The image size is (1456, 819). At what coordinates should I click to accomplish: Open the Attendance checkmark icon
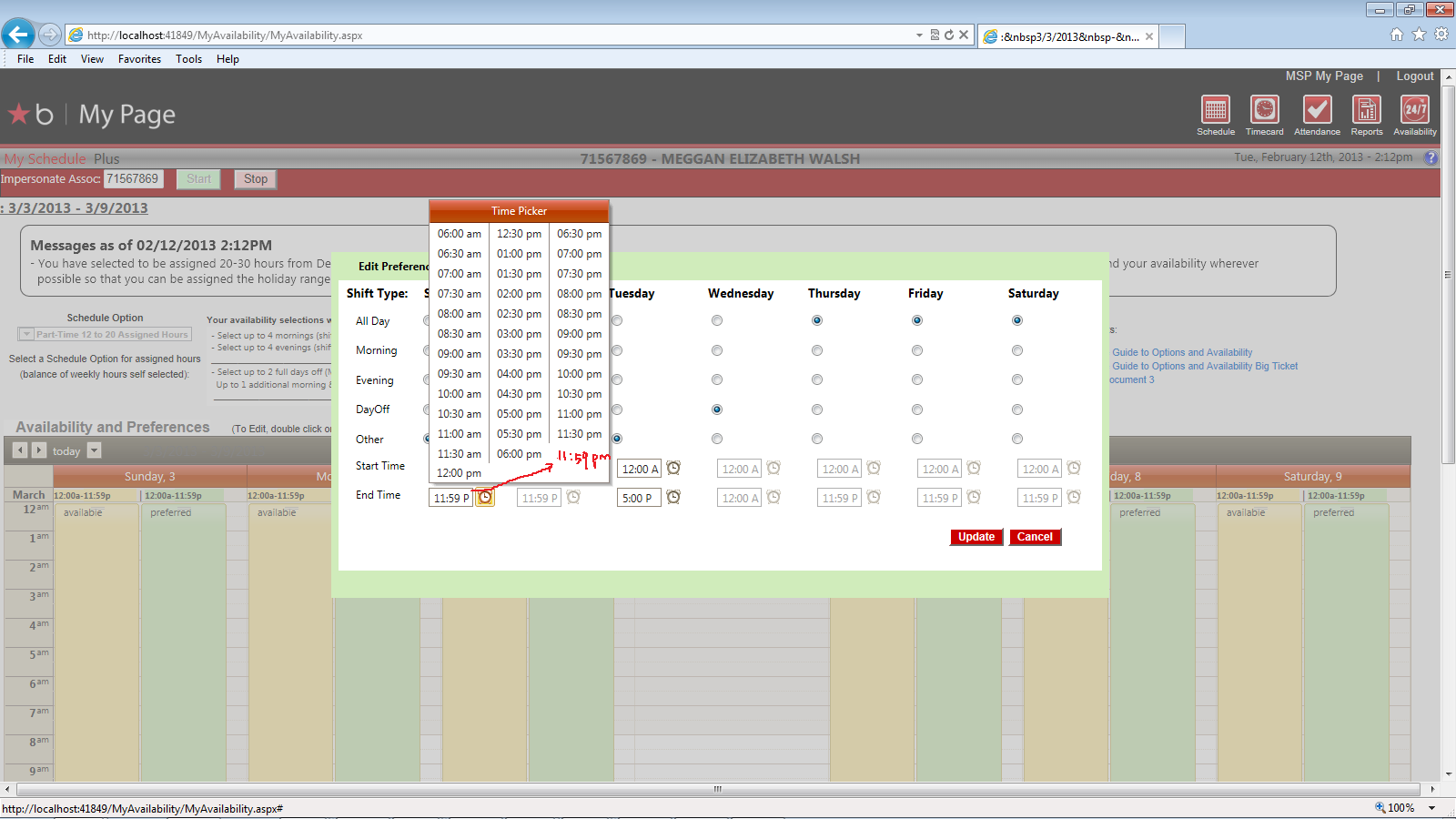[1317, 110]
